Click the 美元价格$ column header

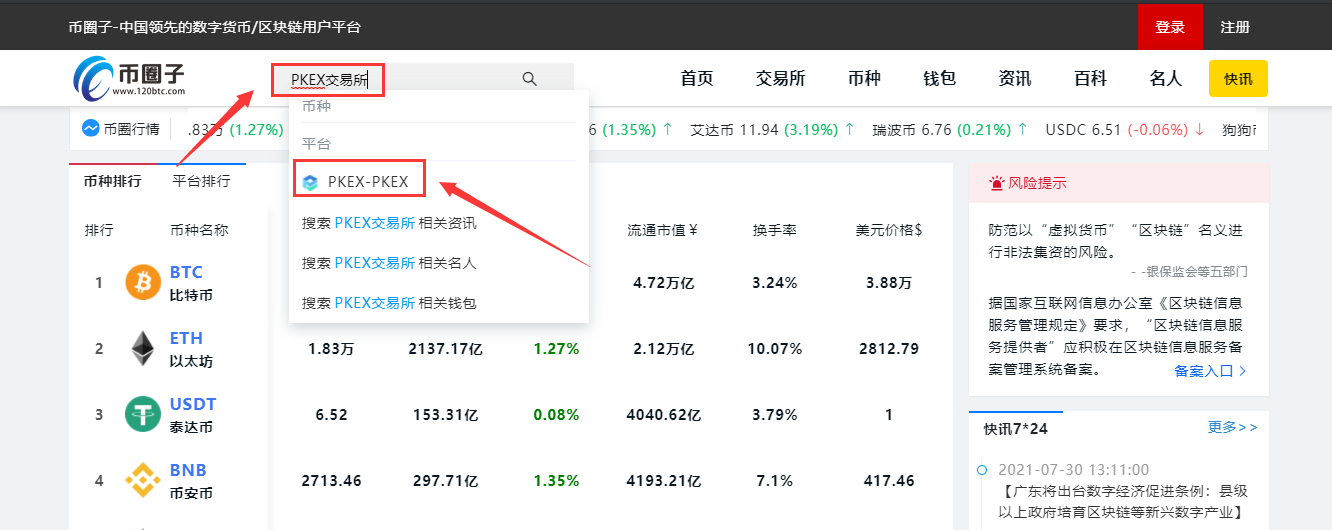tap(889, 229)
